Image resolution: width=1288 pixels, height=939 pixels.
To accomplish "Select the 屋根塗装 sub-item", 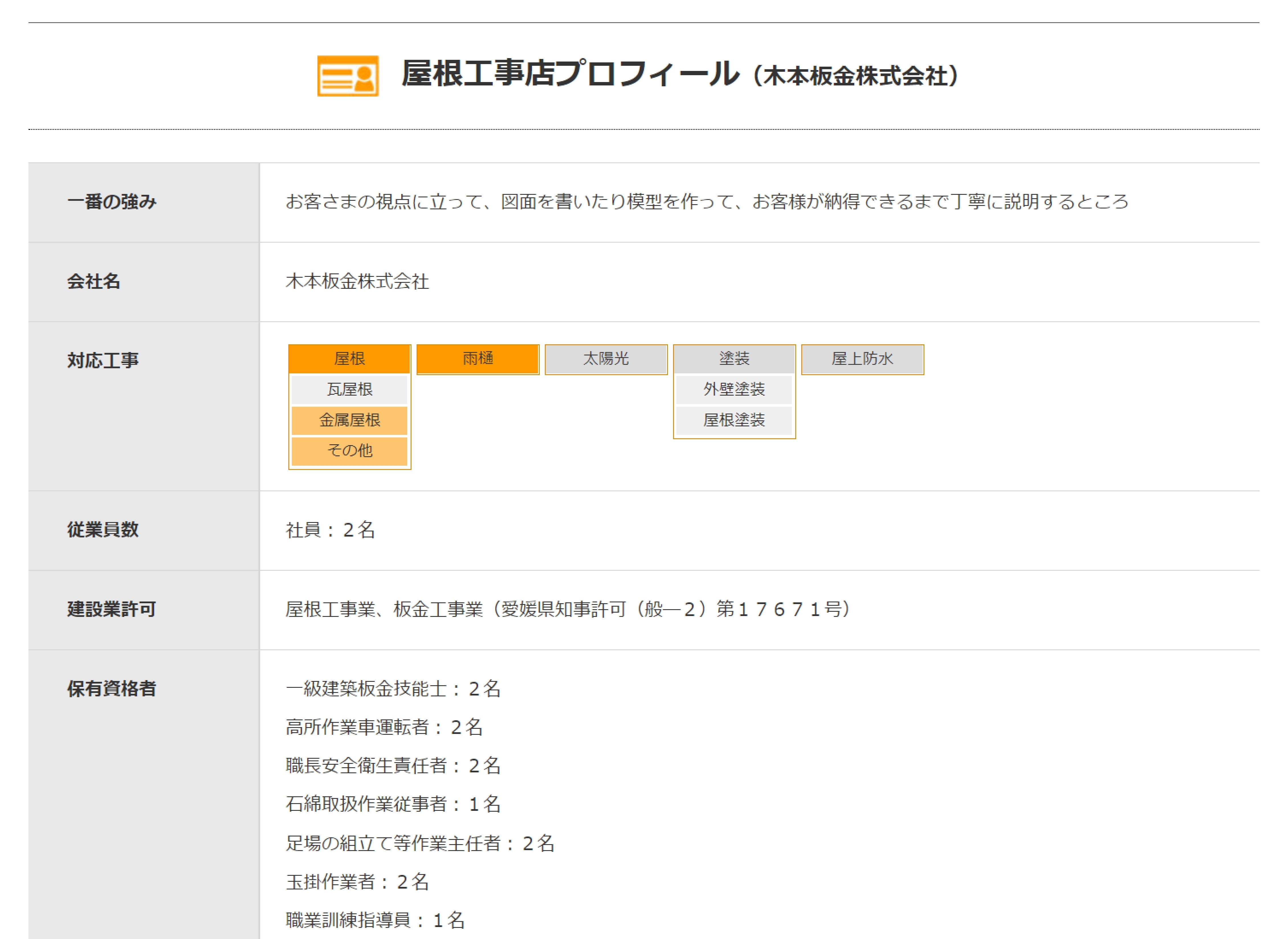I will [x=733, y=420].
